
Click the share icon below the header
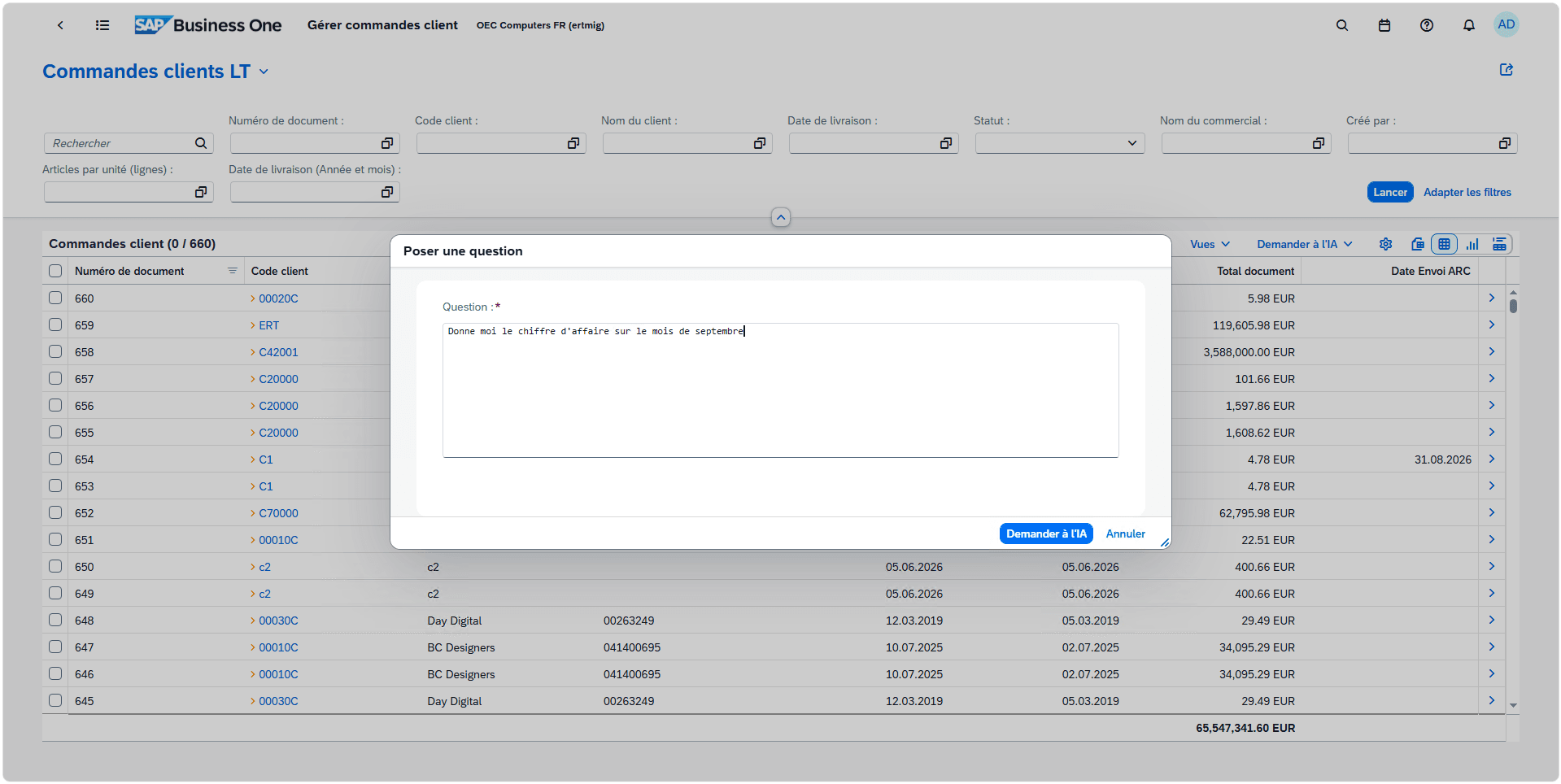pyautogui.click(x=1506, y=70)
